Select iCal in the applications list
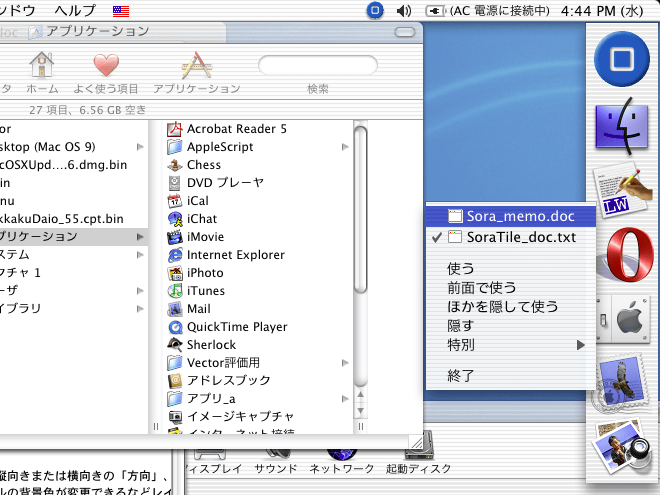Image resolution: width=660 pixels, height=495 pixels. (x=188, y=201)
